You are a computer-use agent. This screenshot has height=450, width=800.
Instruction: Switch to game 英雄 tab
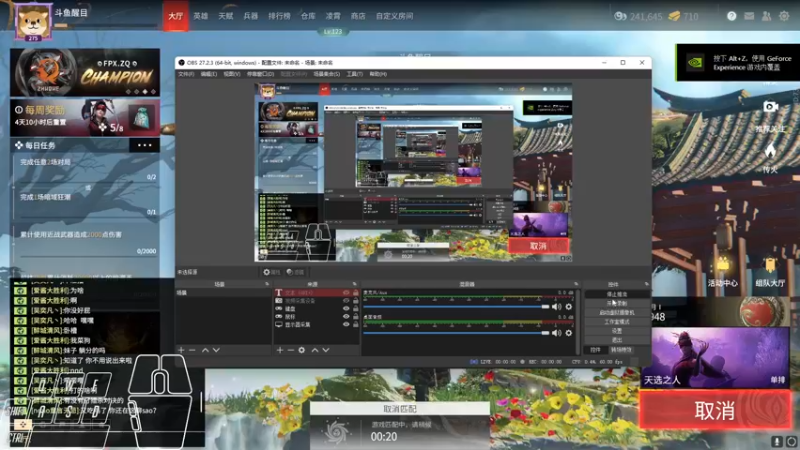tap(201, 16)
